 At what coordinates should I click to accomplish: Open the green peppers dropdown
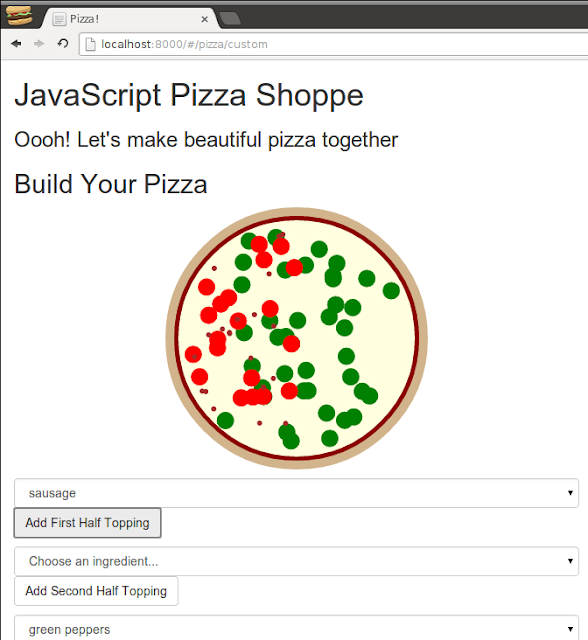pos(296,628)
